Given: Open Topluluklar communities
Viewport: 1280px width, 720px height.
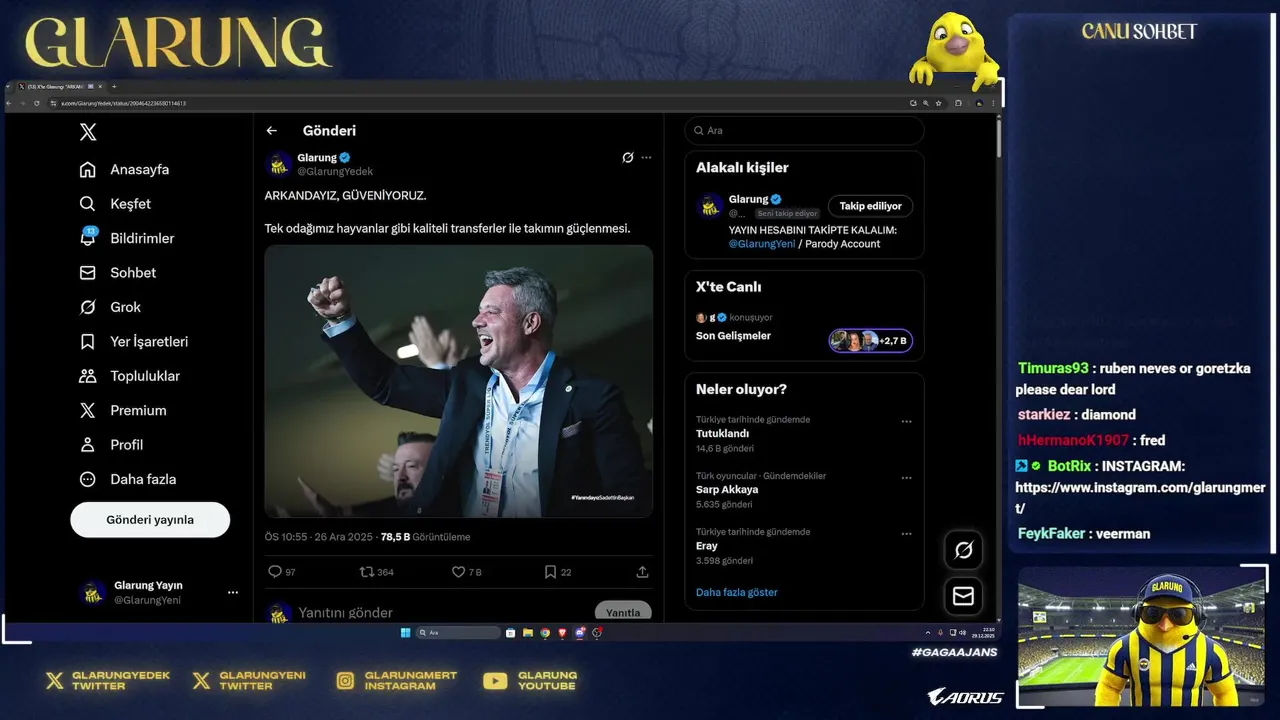Looking at the screenshot, I should pos(130,376).
